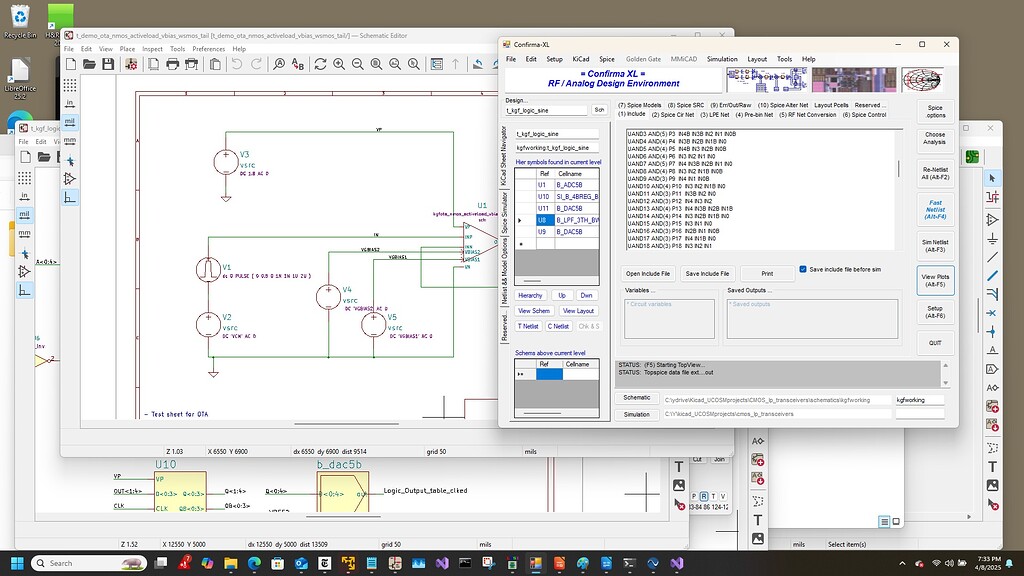The width and height of the screenshot is (1024, 576).
Task: Click the horizontal scrollbar of Schematic Editor canvas
Action: tap(346, 424)
